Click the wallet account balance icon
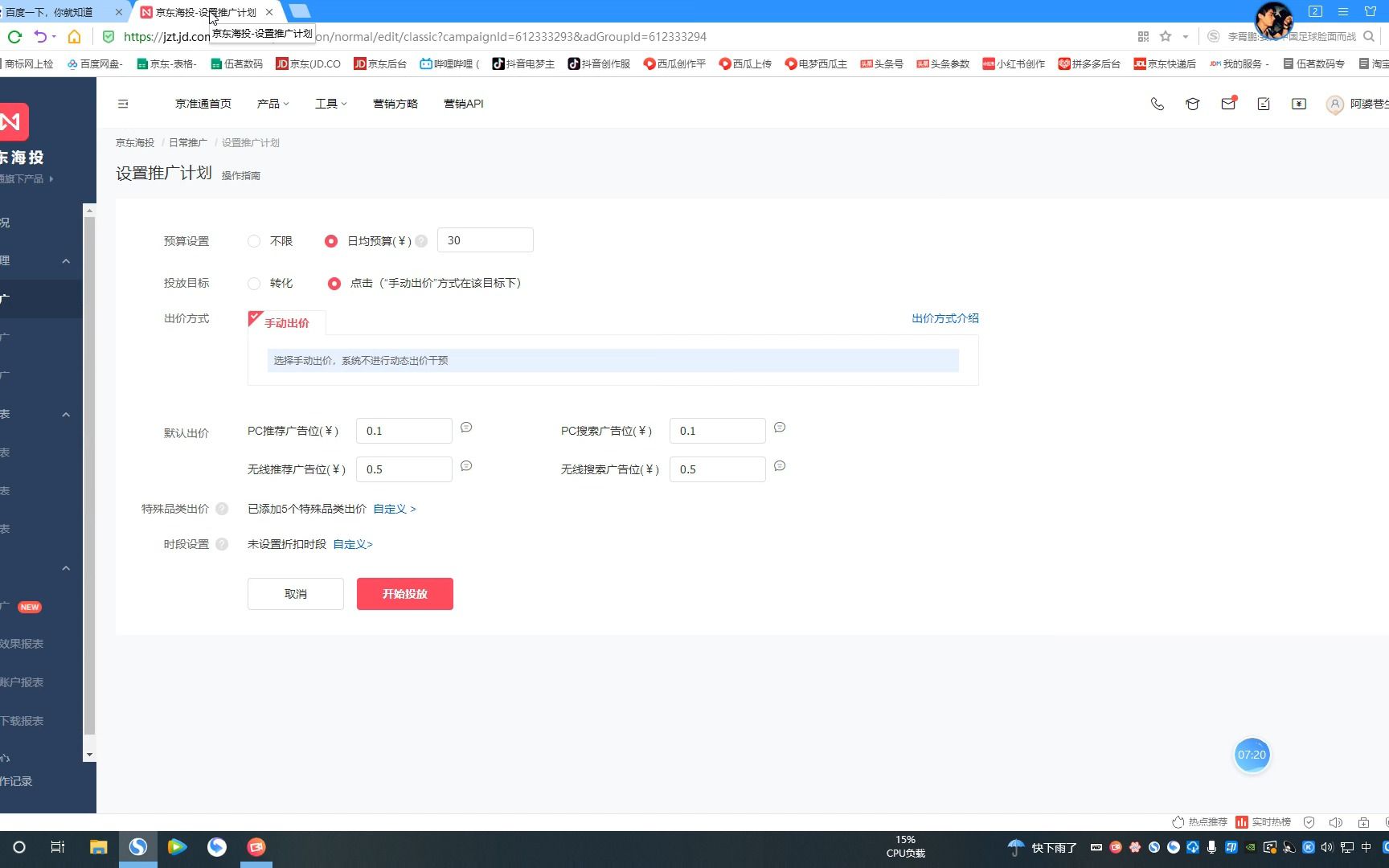The image size is (1389, 868). tap(1299, 104)
